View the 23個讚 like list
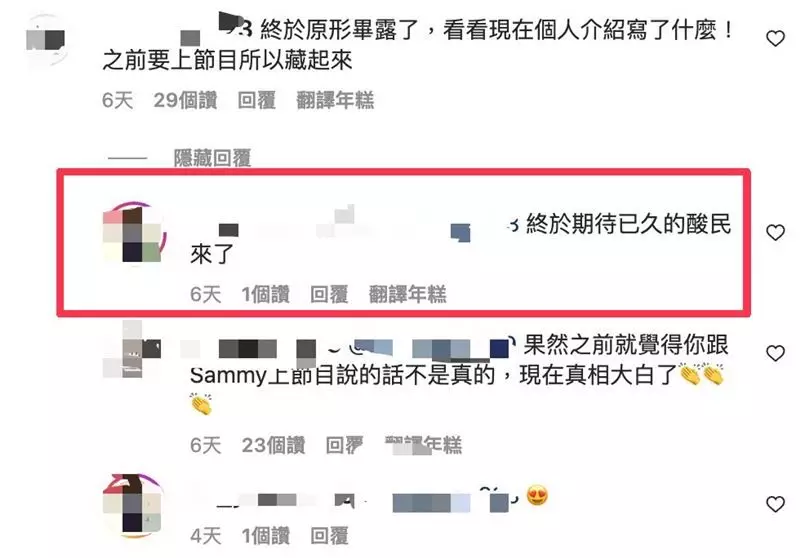Viewport: 800px width, 558px height. click(273, 445)
